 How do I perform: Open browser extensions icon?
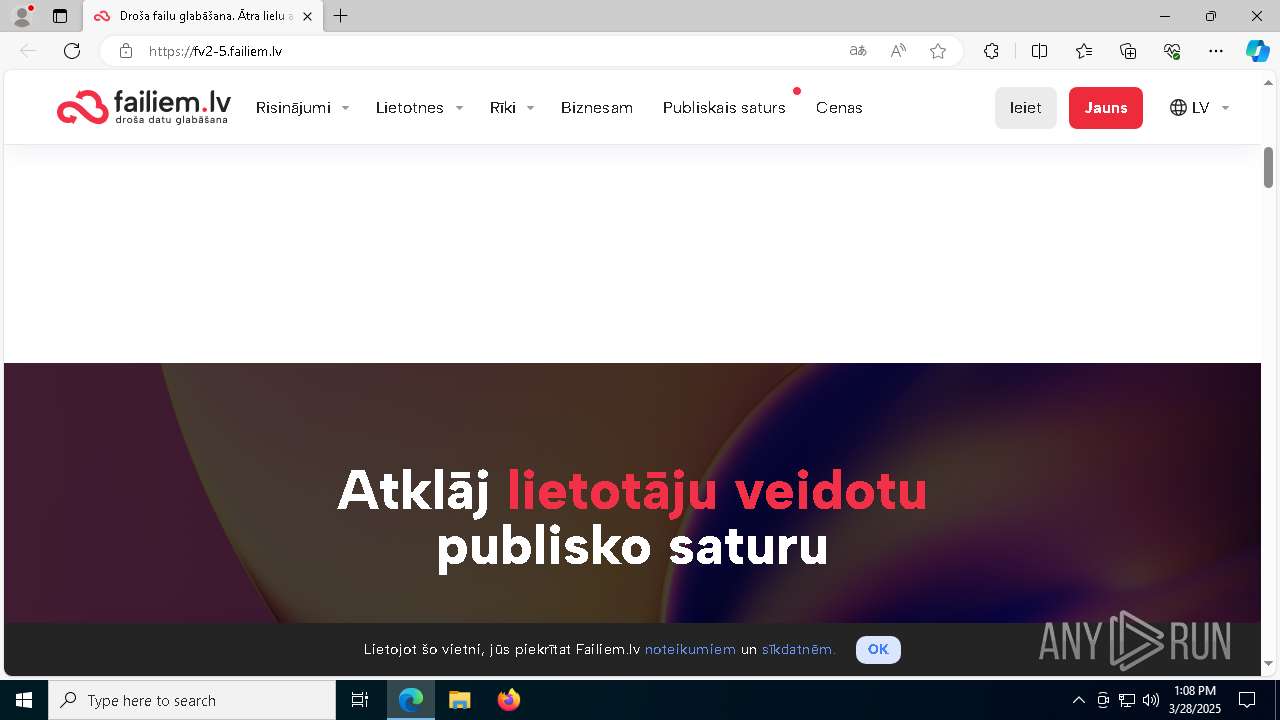point(991,51)
